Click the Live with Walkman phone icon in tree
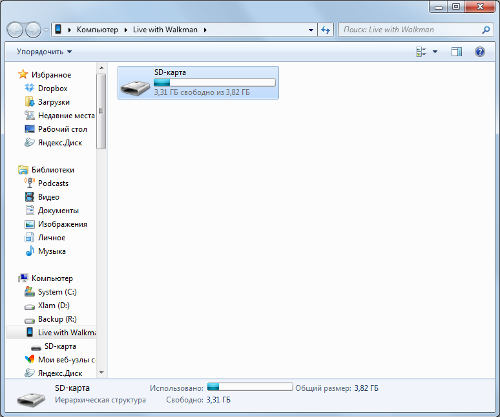Viewport: 500px width, 417px height. click(x=30, y=332)
